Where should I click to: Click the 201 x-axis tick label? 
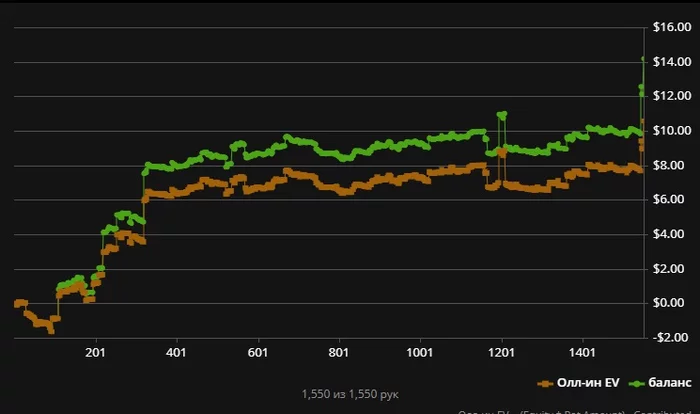pos(95,352)
